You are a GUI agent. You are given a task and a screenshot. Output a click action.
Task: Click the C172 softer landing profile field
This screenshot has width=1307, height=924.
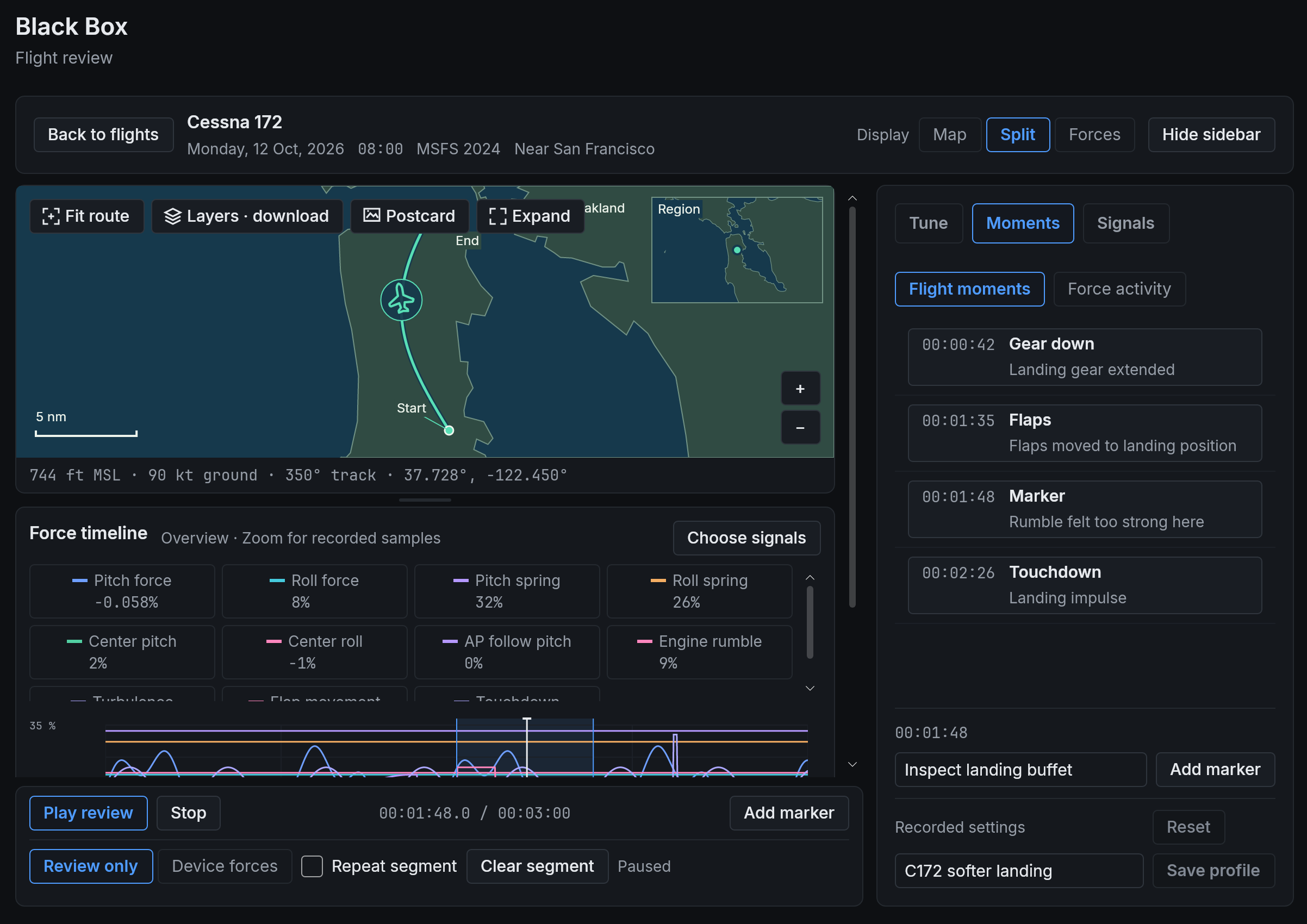tap(1018, 871)
